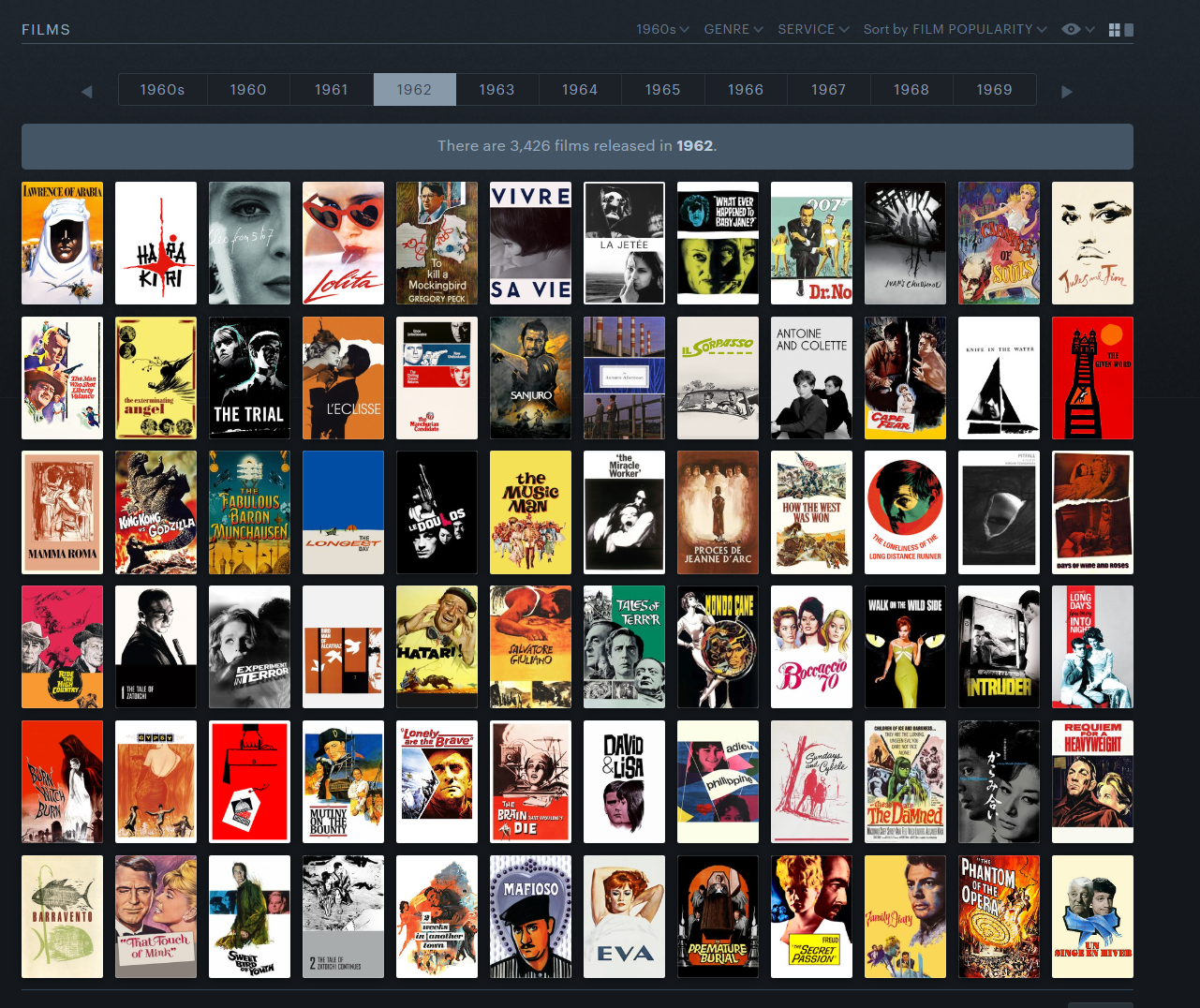Open the Il Sorpasso poster
The width and height of the screenshot is (1200, 1008).
tap(719, 378)
